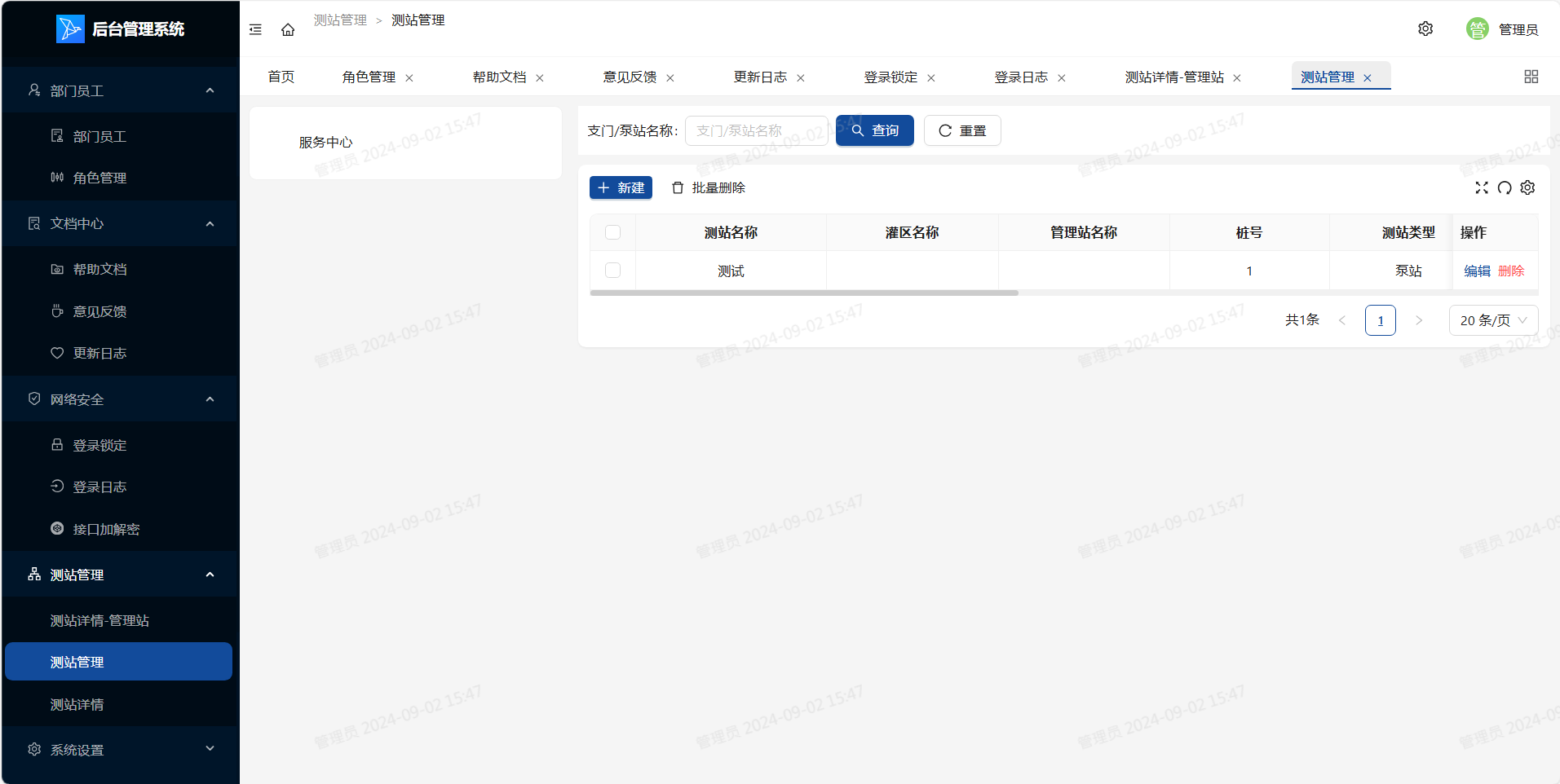The image size is (1560, 784).
Task: Open the tab grid menu icon
Action: (1531, 76)
